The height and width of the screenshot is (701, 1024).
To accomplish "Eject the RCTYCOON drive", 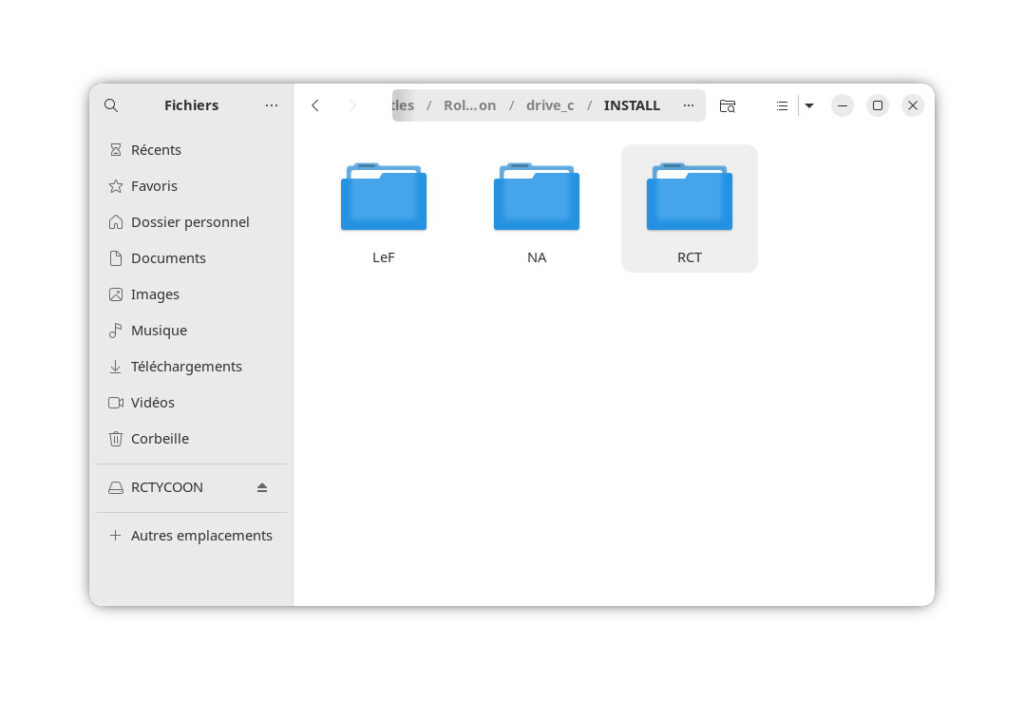I will click(262, 487).
